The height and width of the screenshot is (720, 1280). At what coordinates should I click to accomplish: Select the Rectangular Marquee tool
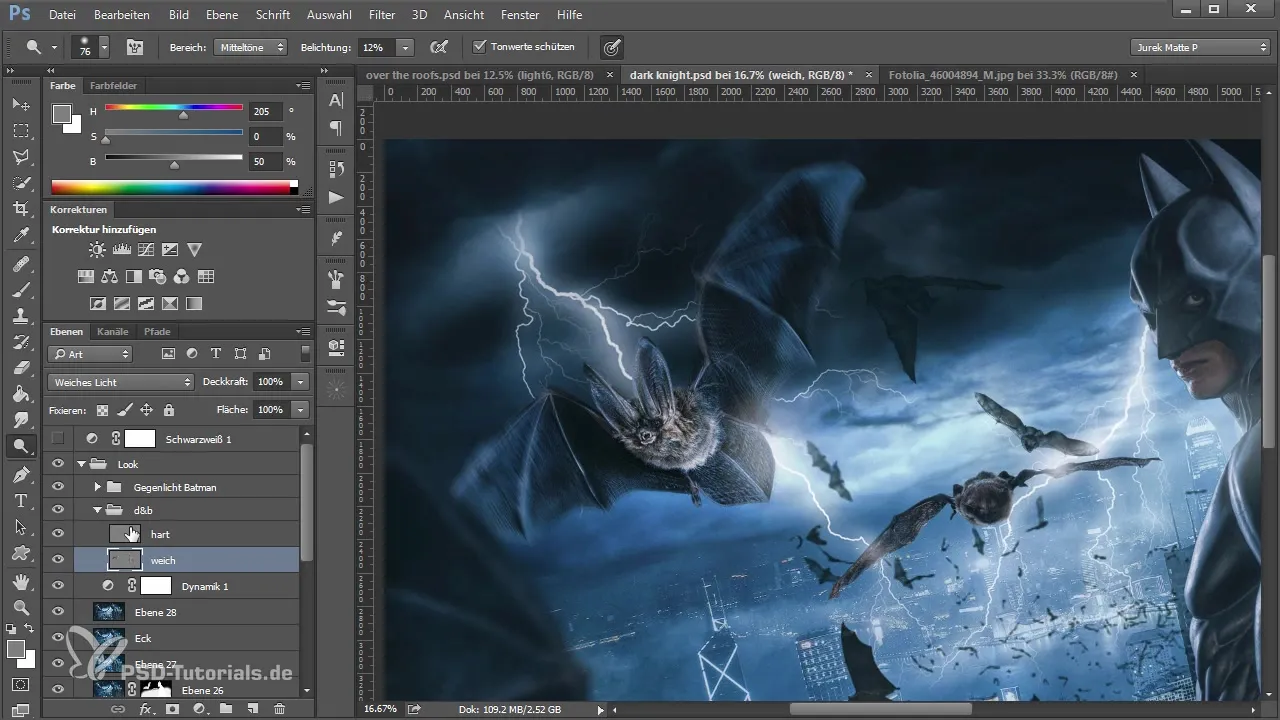(x=20, y=130)
